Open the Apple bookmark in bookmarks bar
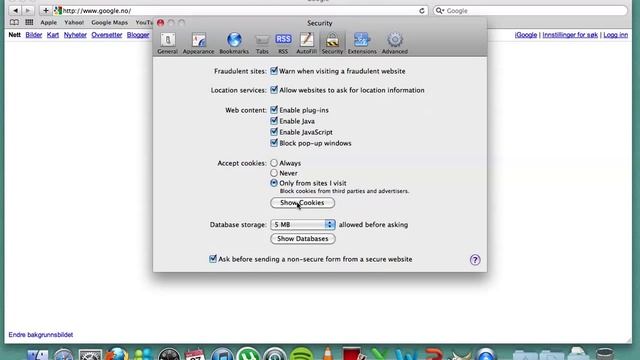 pyautogui.click(x=48, y=22)
